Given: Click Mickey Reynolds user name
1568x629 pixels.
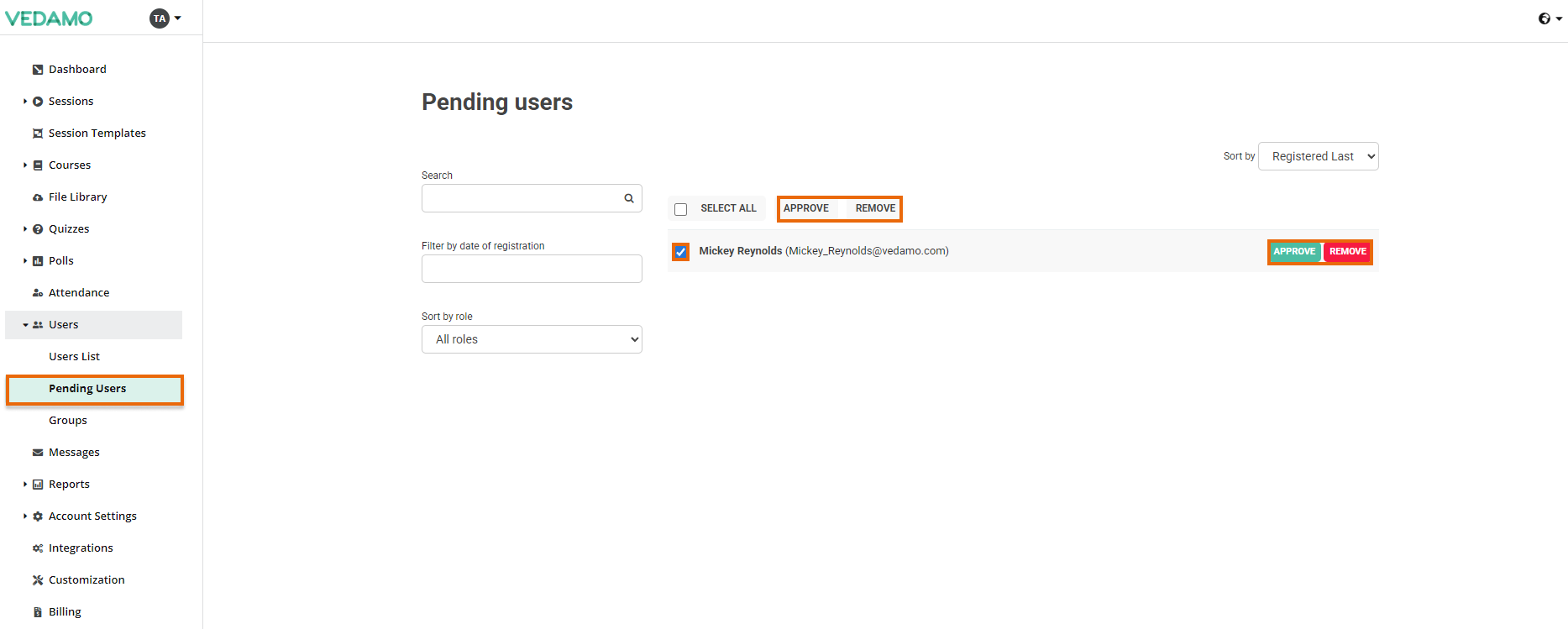Looking at the screenshot, I should point(740,251).
